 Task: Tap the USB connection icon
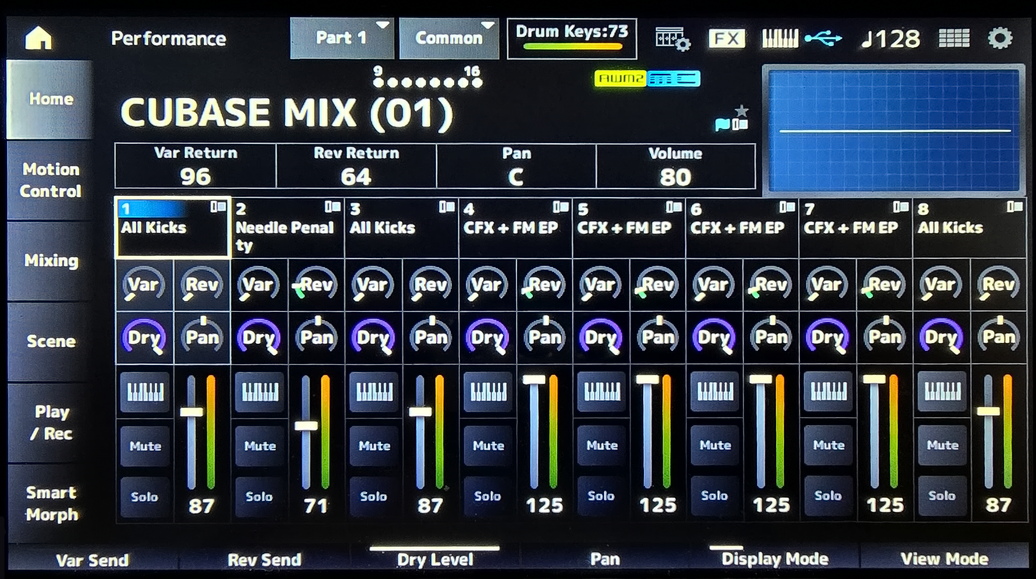tap(823, 38)
